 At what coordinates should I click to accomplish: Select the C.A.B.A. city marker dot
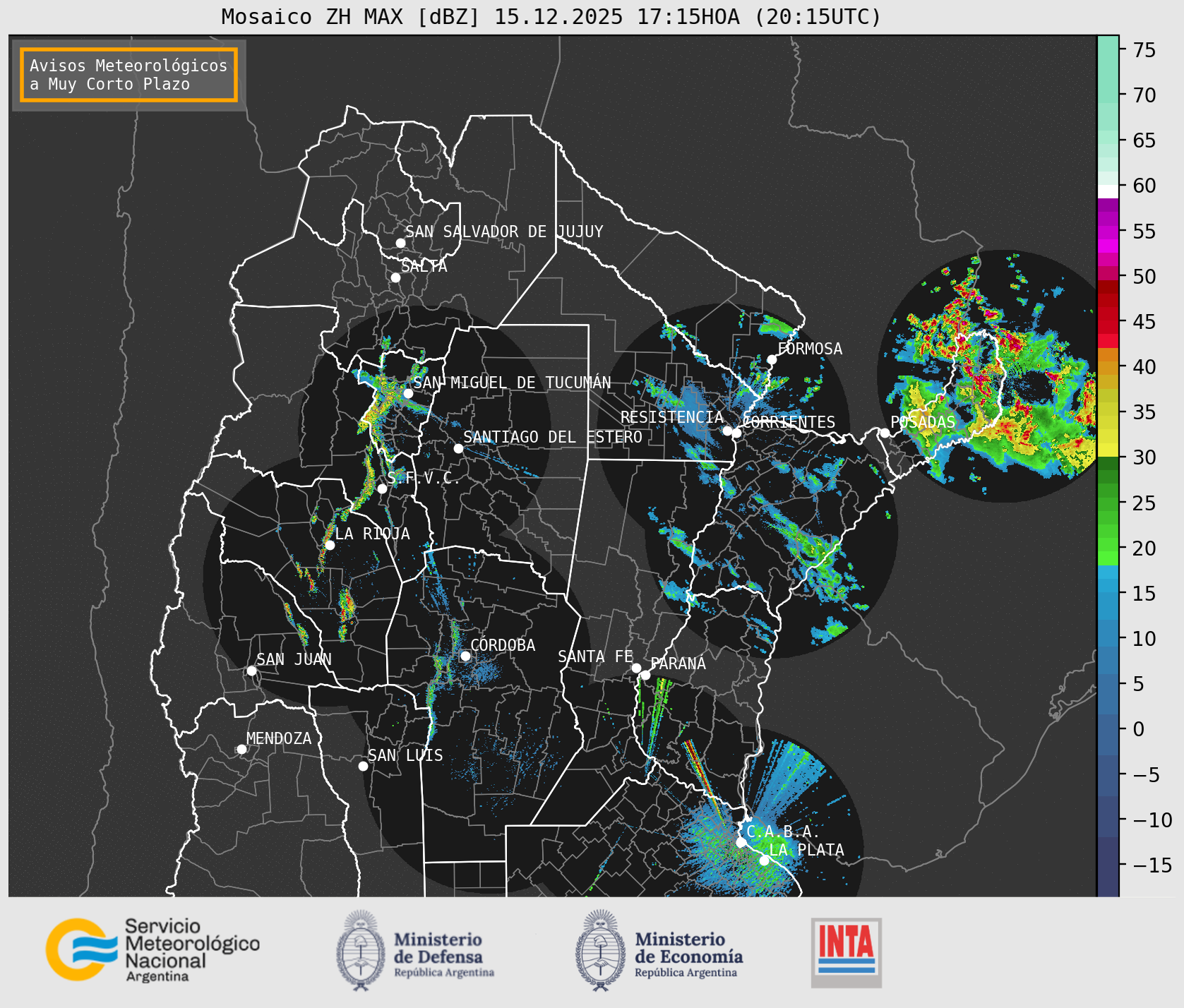741,842
